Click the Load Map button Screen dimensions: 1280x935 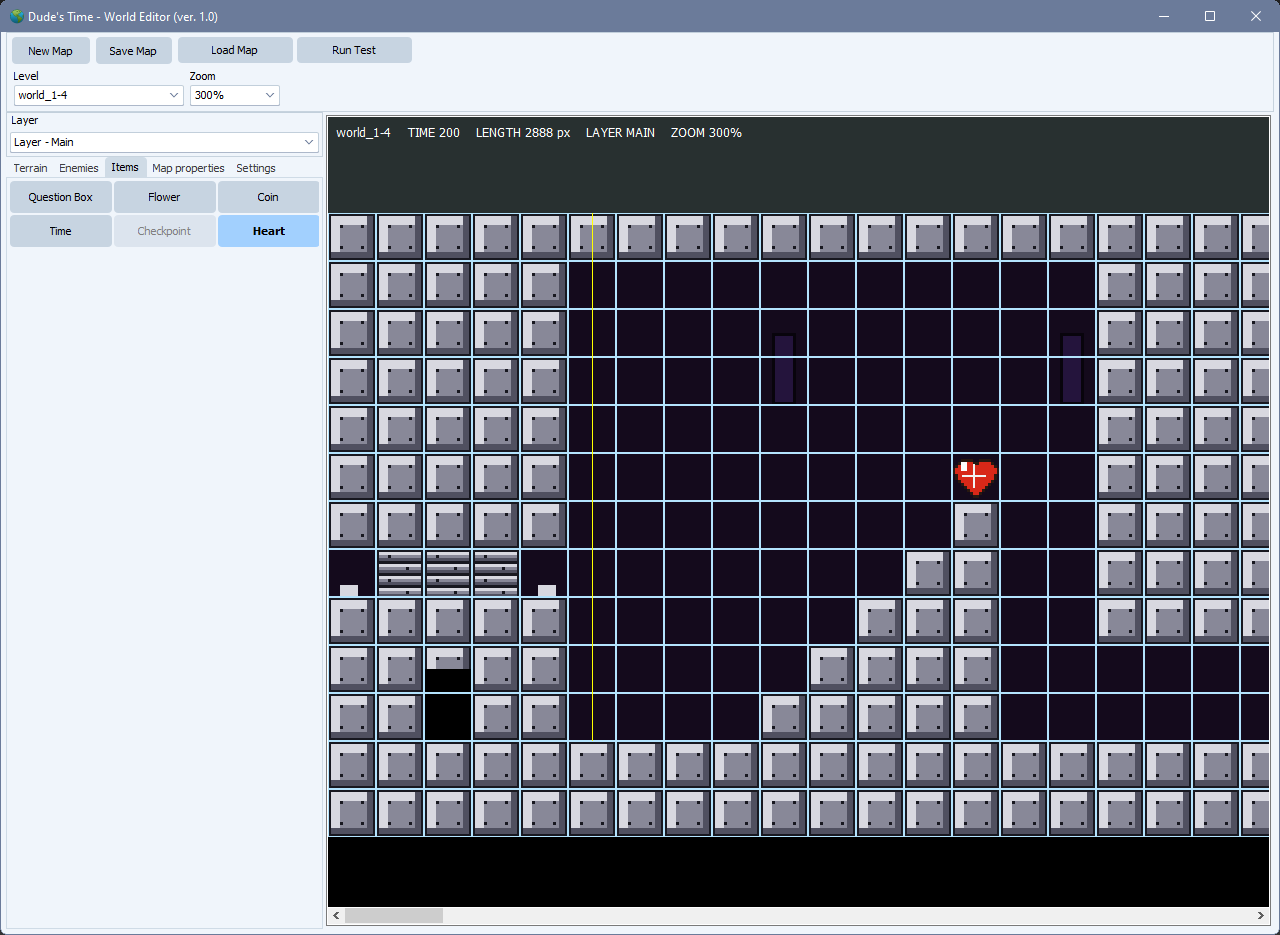point(235,50)
